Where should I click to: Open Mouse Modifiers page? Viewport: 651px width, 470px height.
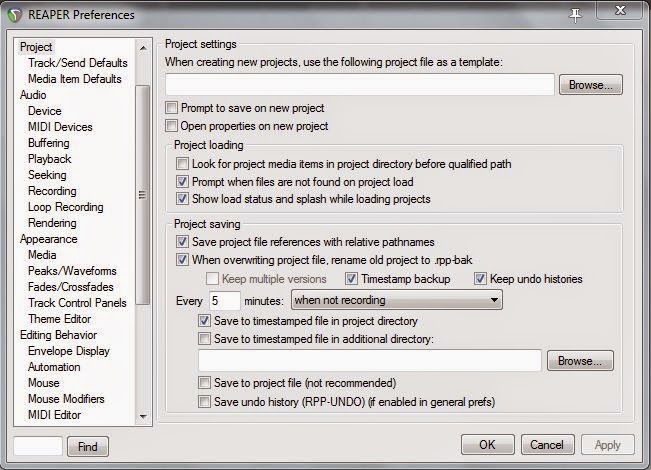pyautogui.click(x=66, y=399)
